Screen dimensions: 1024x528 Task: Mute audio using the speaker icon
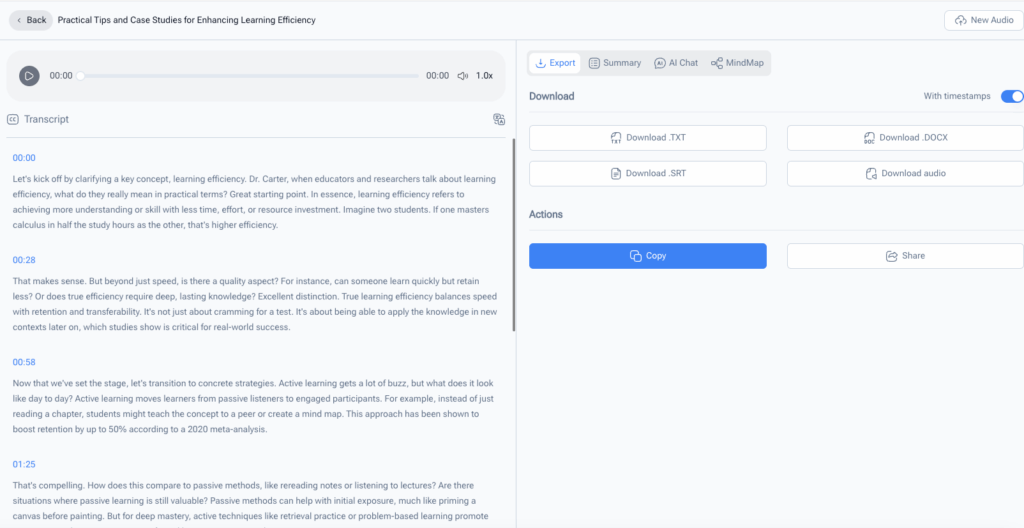point(462,76)
